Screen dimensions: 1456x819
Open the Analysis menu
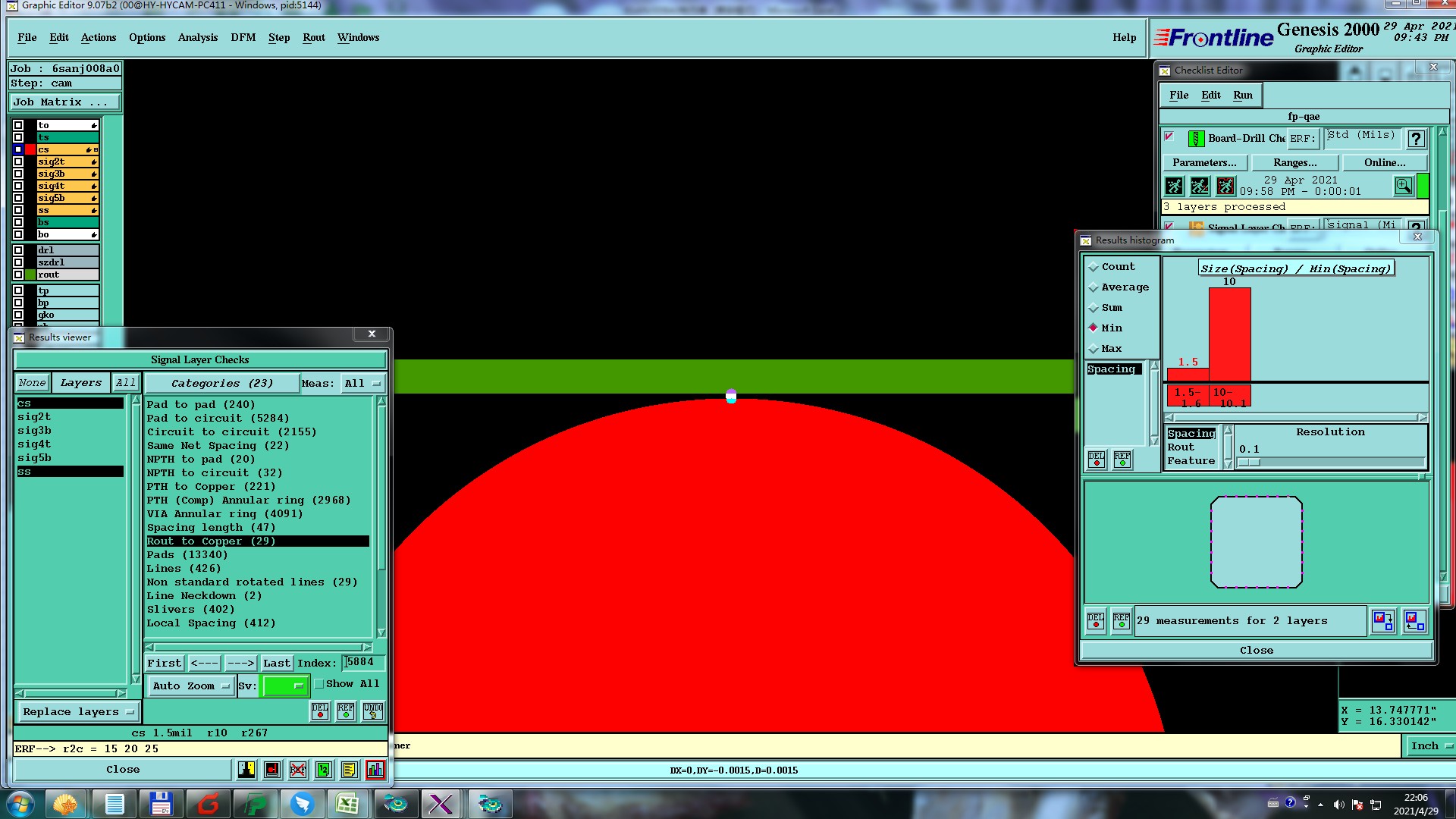pos(197,37)
